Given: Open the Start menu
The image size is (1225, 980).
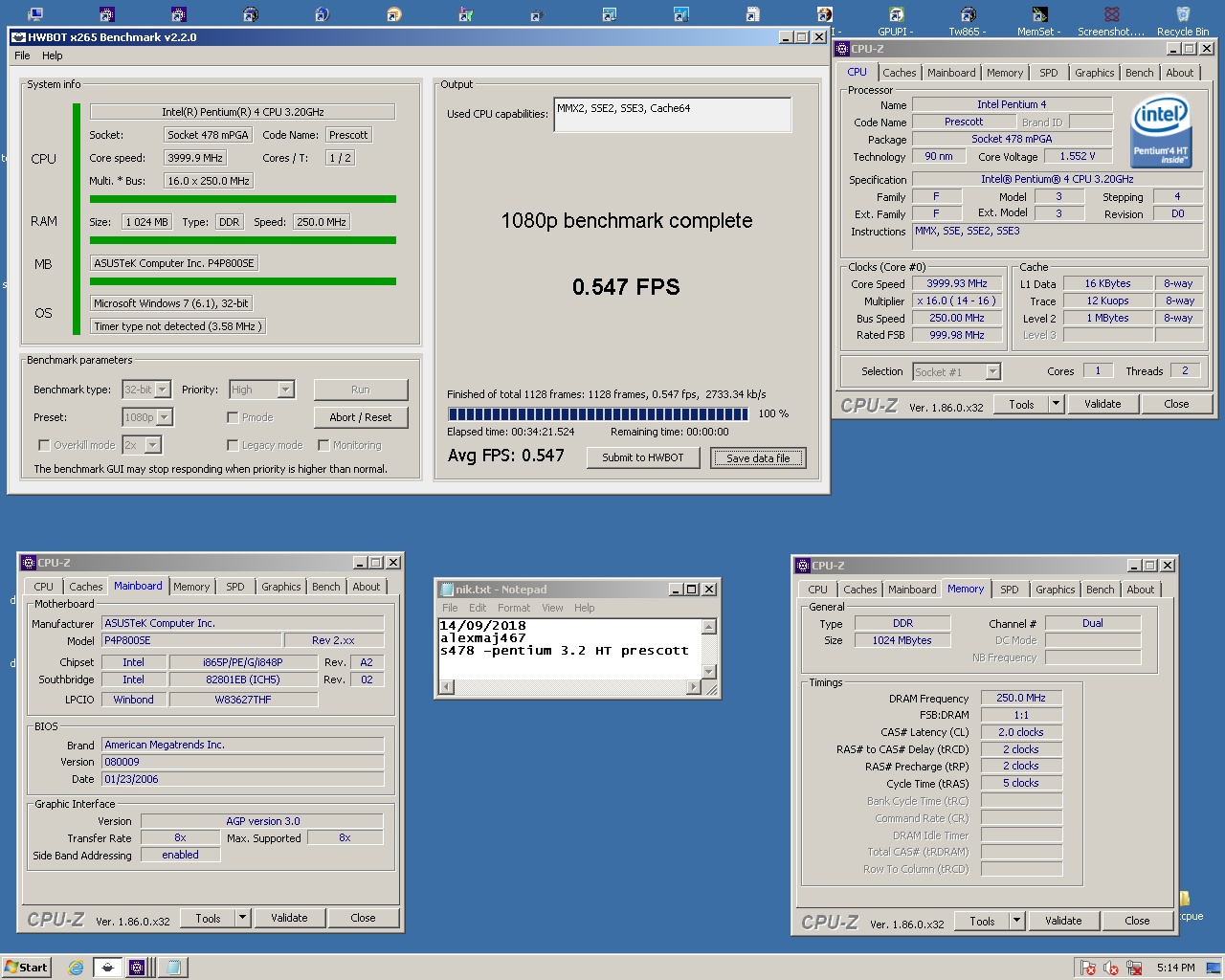Looking at the screenshot, I should 26,967.
